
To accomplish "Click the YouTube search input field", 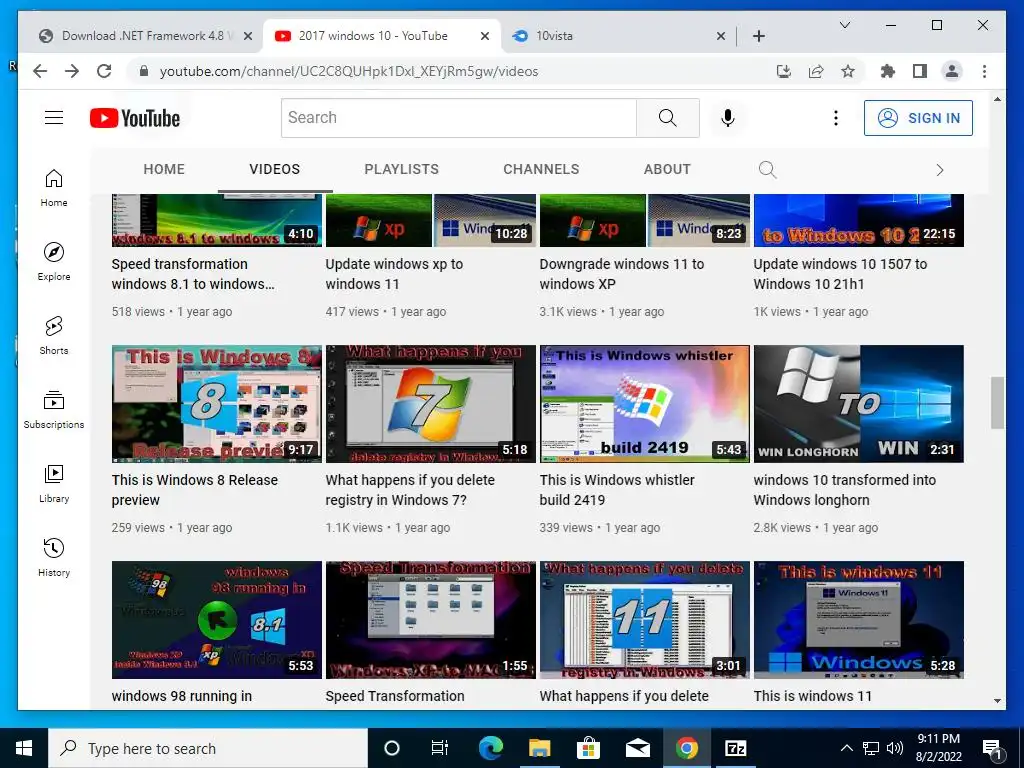I will 458,118.
